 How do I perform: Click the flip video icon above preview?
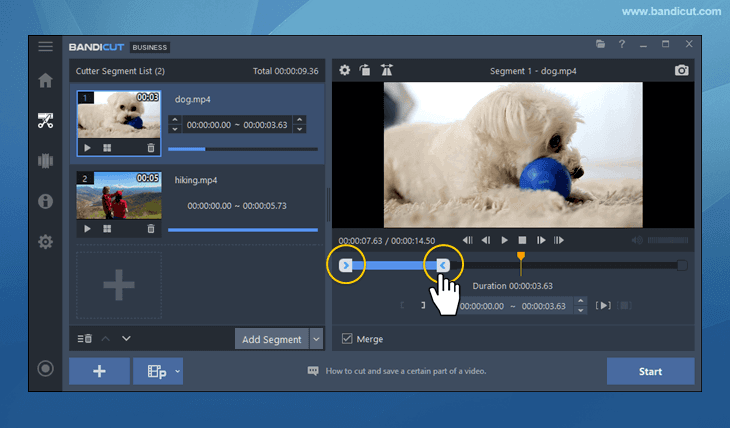point(387,71)
